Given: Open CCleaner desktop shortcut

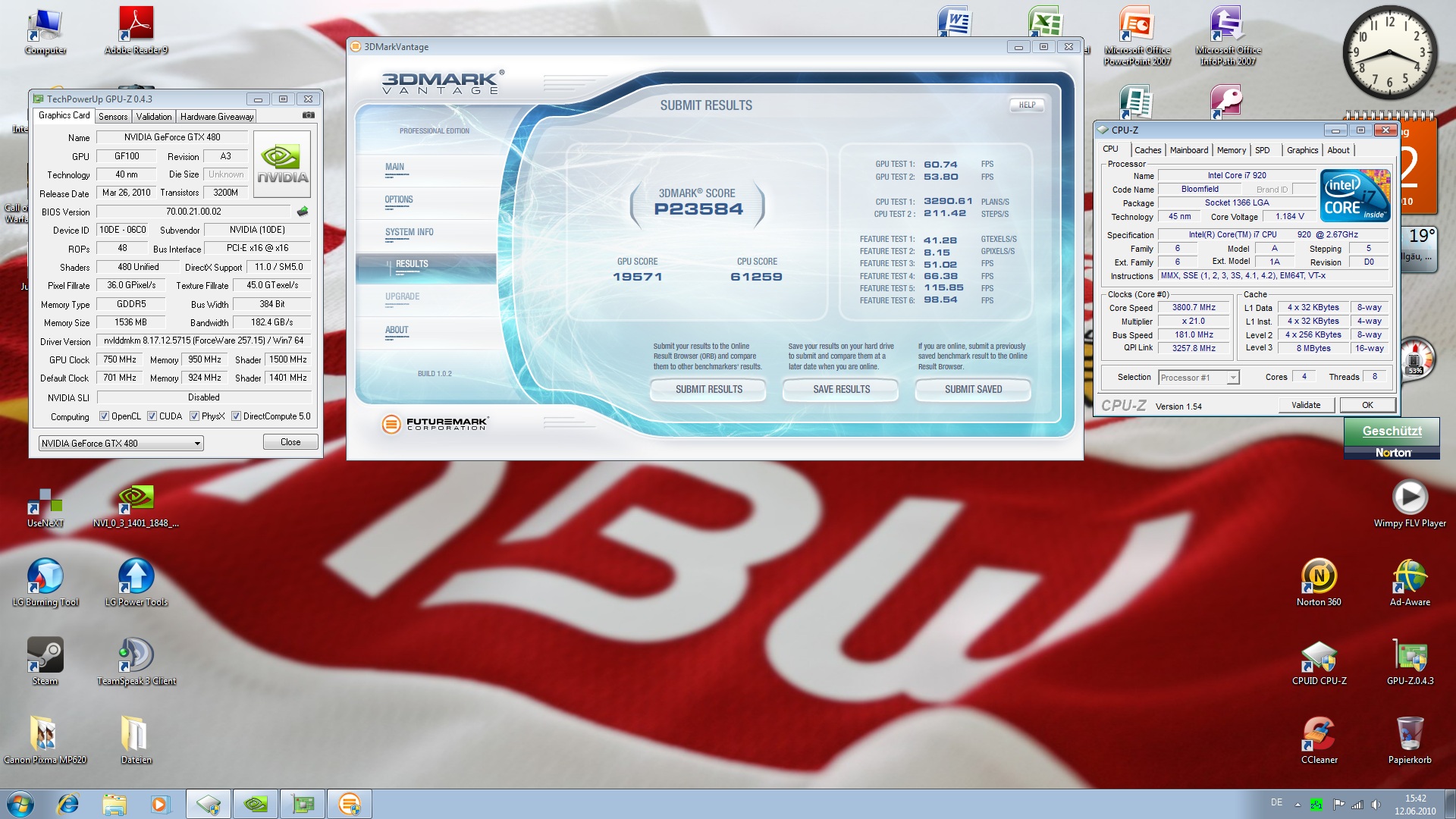Looking at the screenshot, I should point(1319,740).
